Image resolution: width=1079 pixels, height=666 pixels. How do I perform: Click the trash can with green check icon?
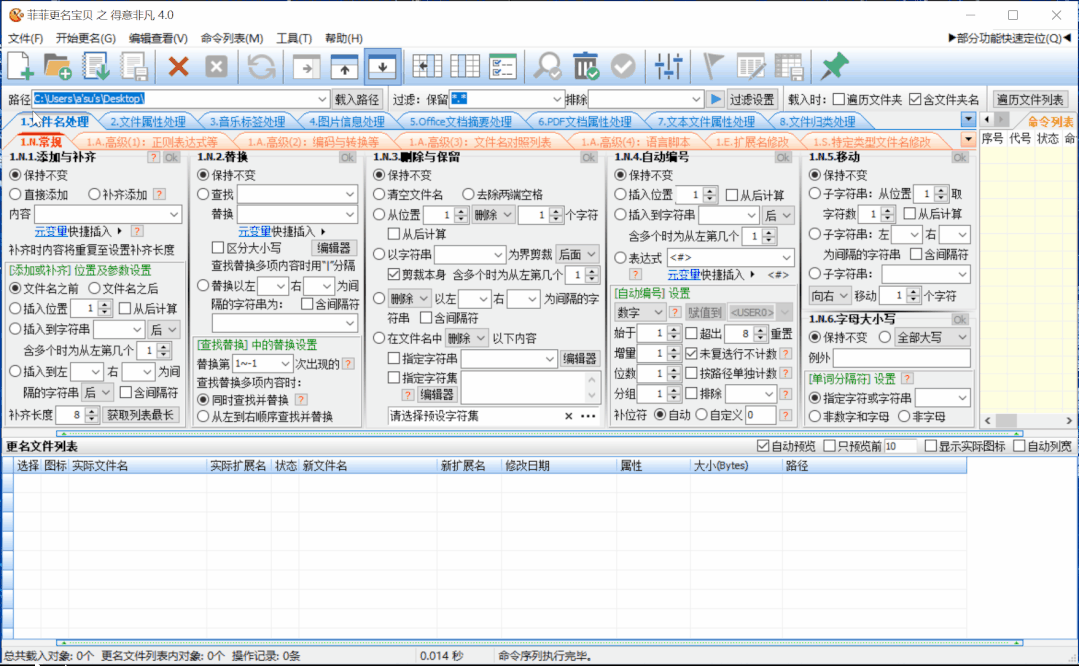[586, 66]
